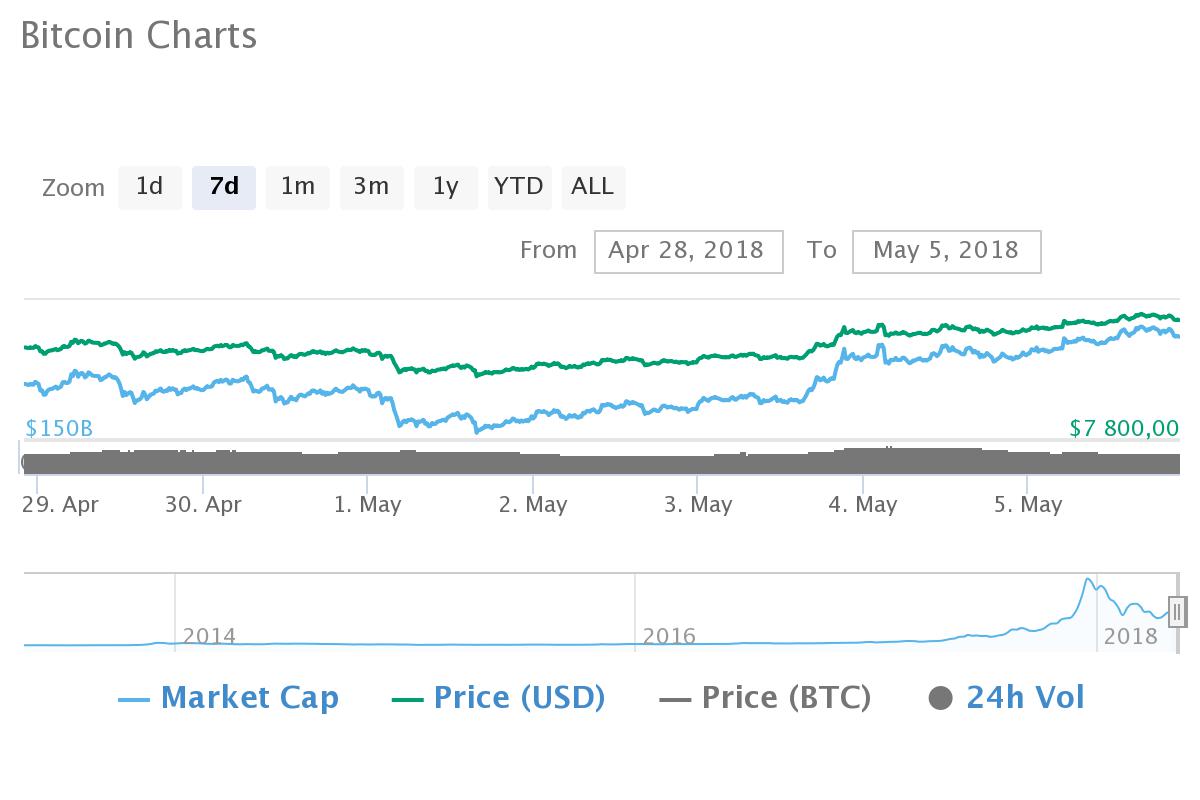
Task: Click the gray Price (BTC) line icon
Action: point(677,697)
